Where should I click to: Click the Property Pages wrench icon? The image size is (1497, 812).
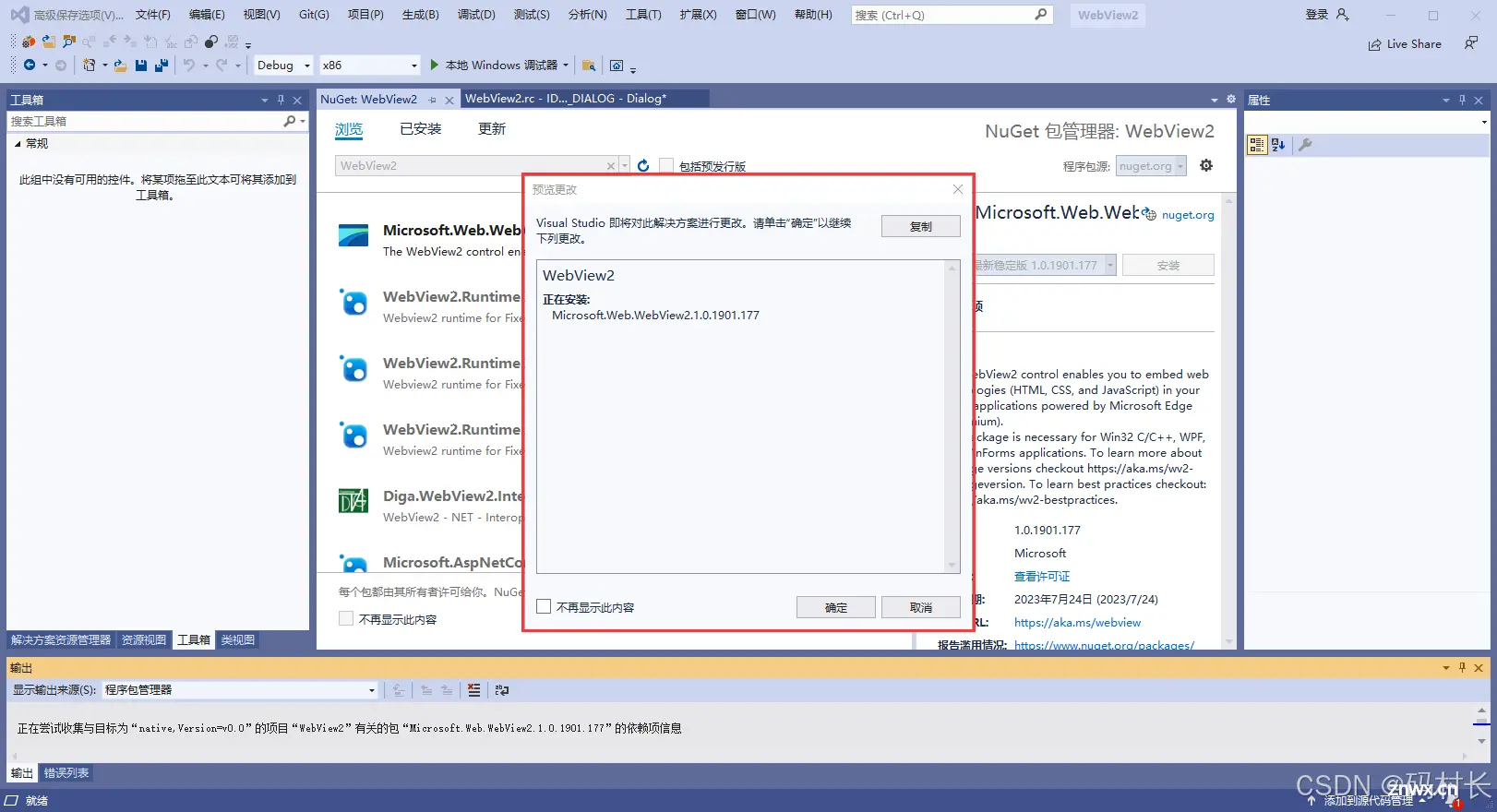click(x=1305, y=145)
